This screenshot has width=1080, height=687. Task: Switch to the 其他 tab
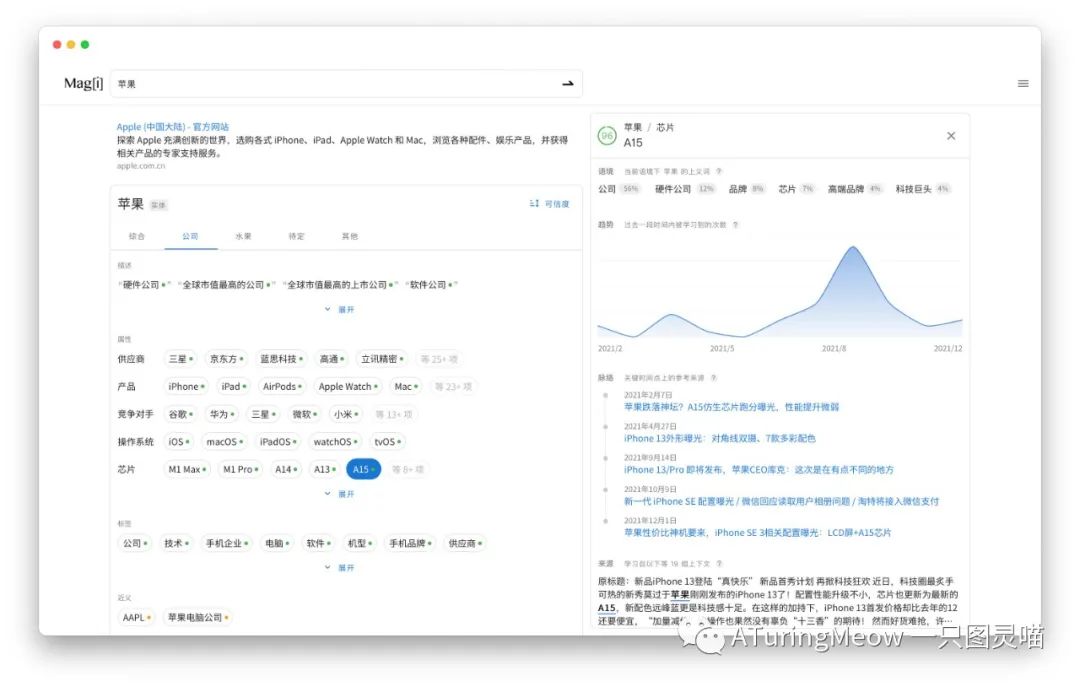[x=350, y=236]
